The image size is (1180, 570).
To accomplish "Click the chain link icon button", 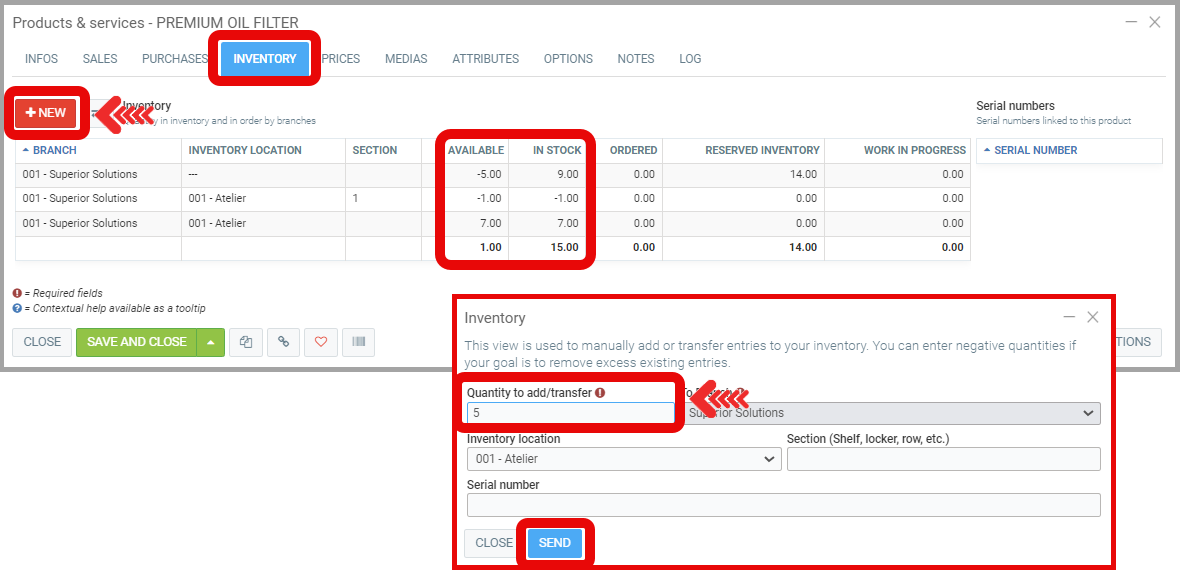I will pos(284,342).
